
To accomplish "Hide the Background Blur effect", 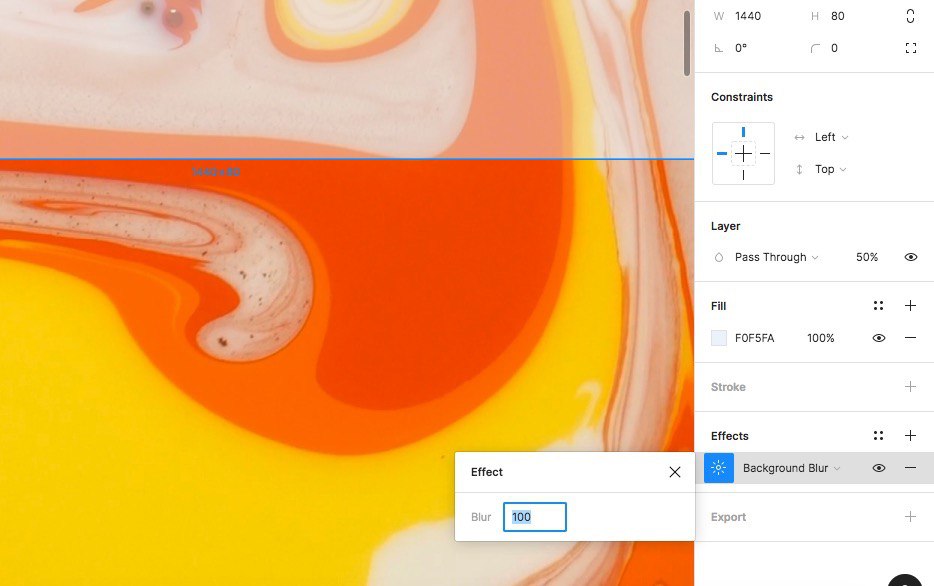I will 878,467.
